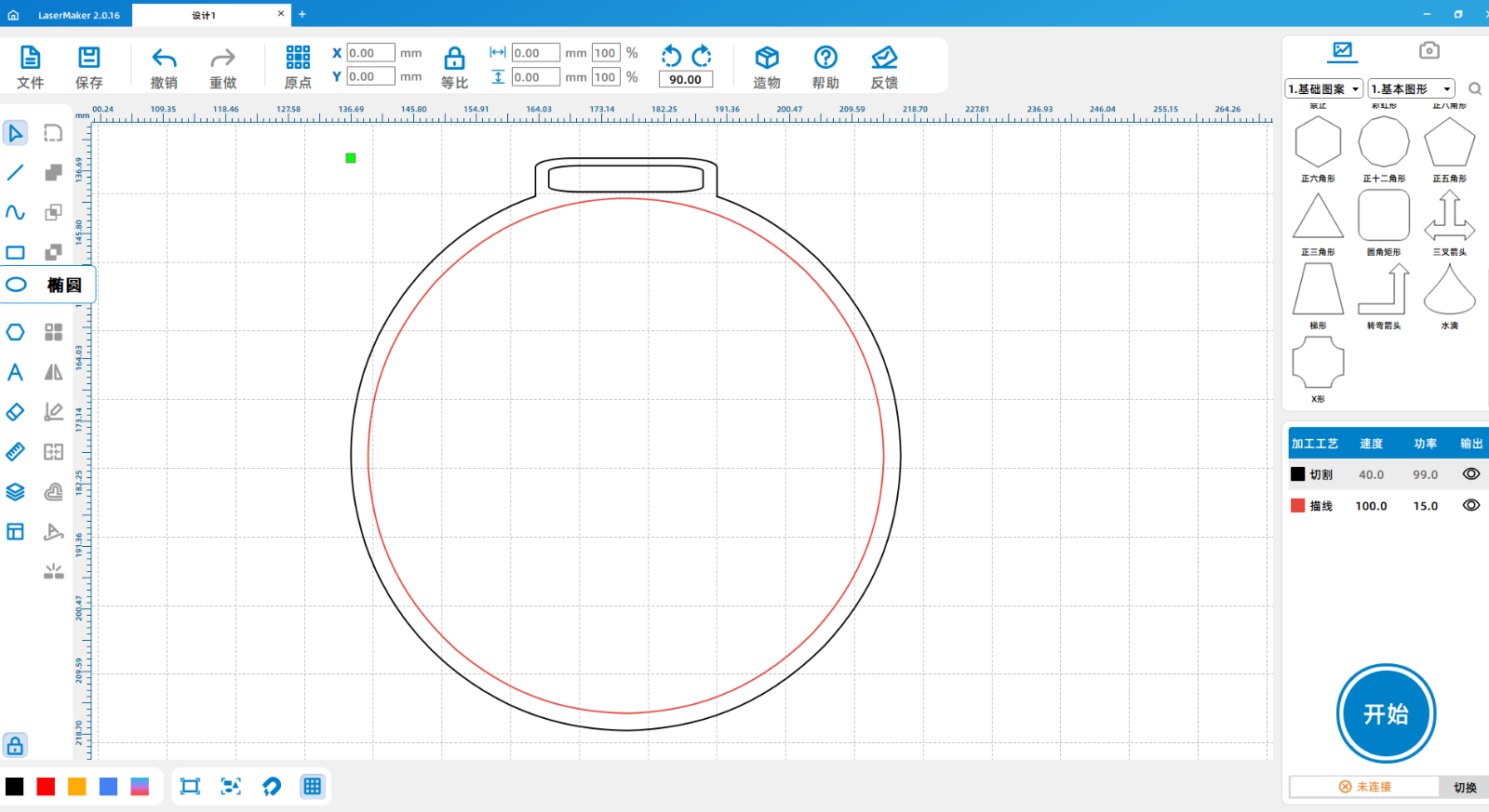Toggle visibility of the 切割 layer
The height and width of the screenshot is (812, 1489).
click(1470, 474)
